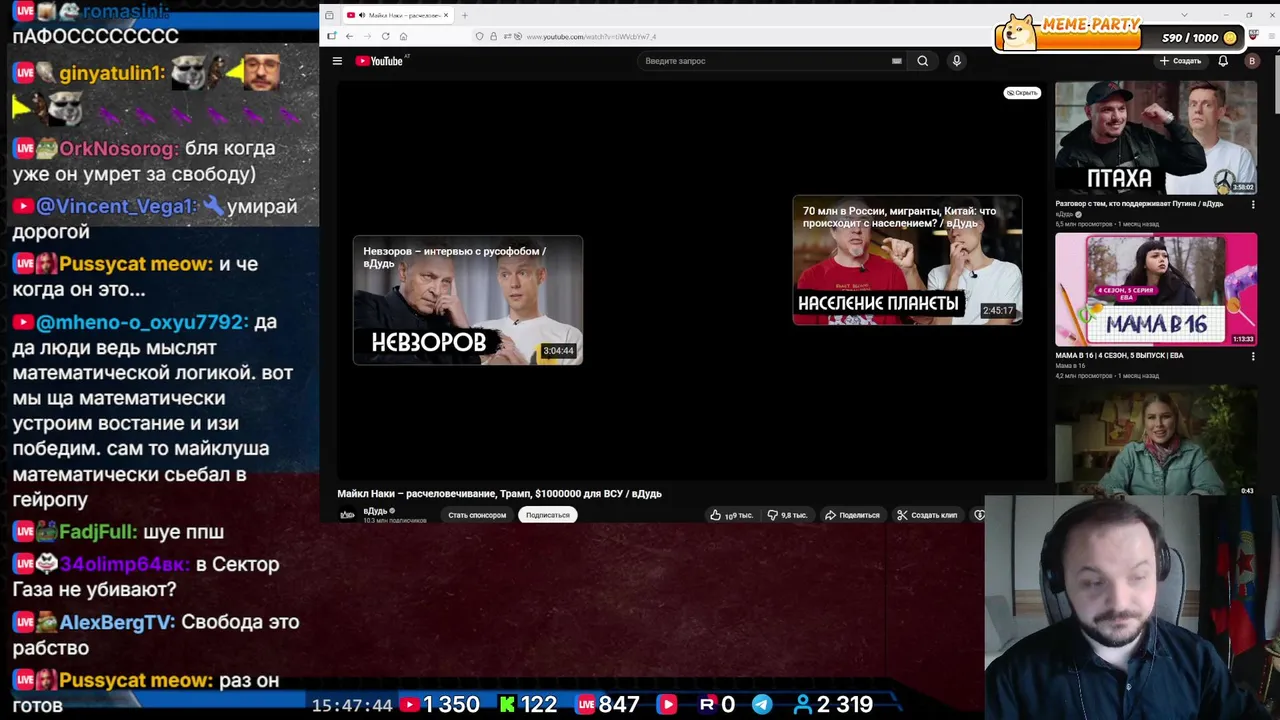Click chat username @Vincent_Vega1
This screenshot has width=1280, height=720.
(116, 206)
